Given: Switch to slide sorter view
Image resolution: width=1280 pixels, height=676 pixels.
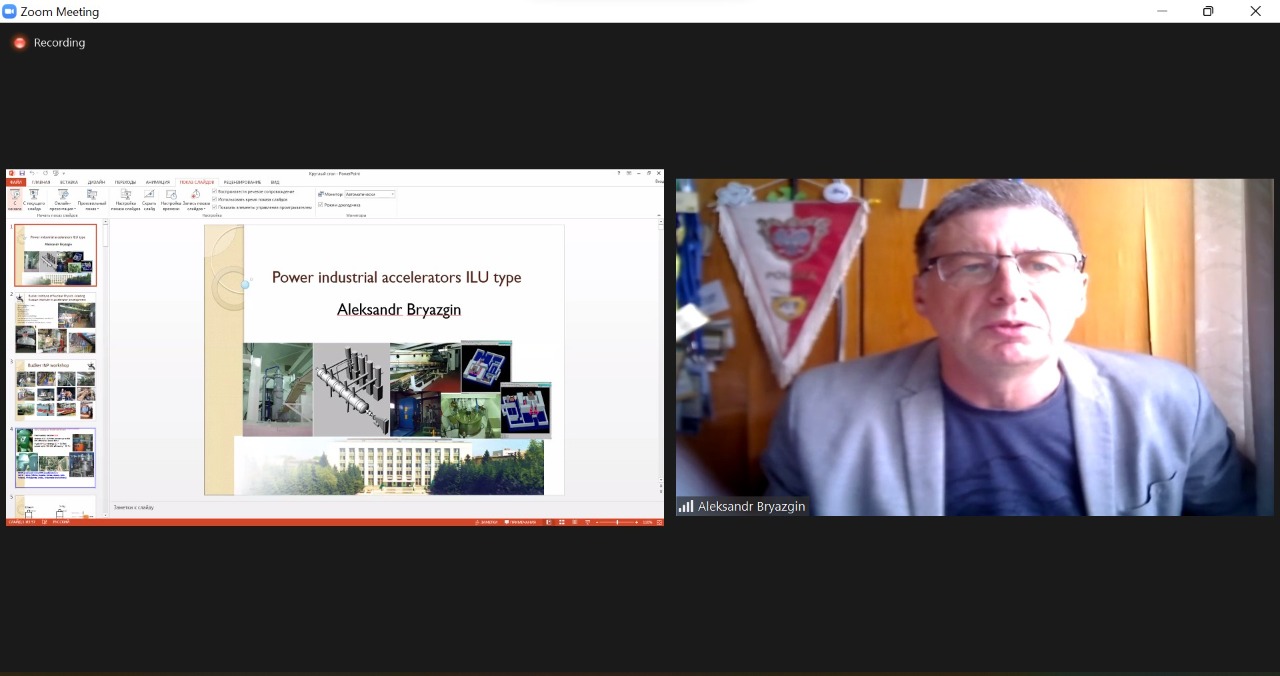Looking at the screenshot, I should [x=561, y=522].
